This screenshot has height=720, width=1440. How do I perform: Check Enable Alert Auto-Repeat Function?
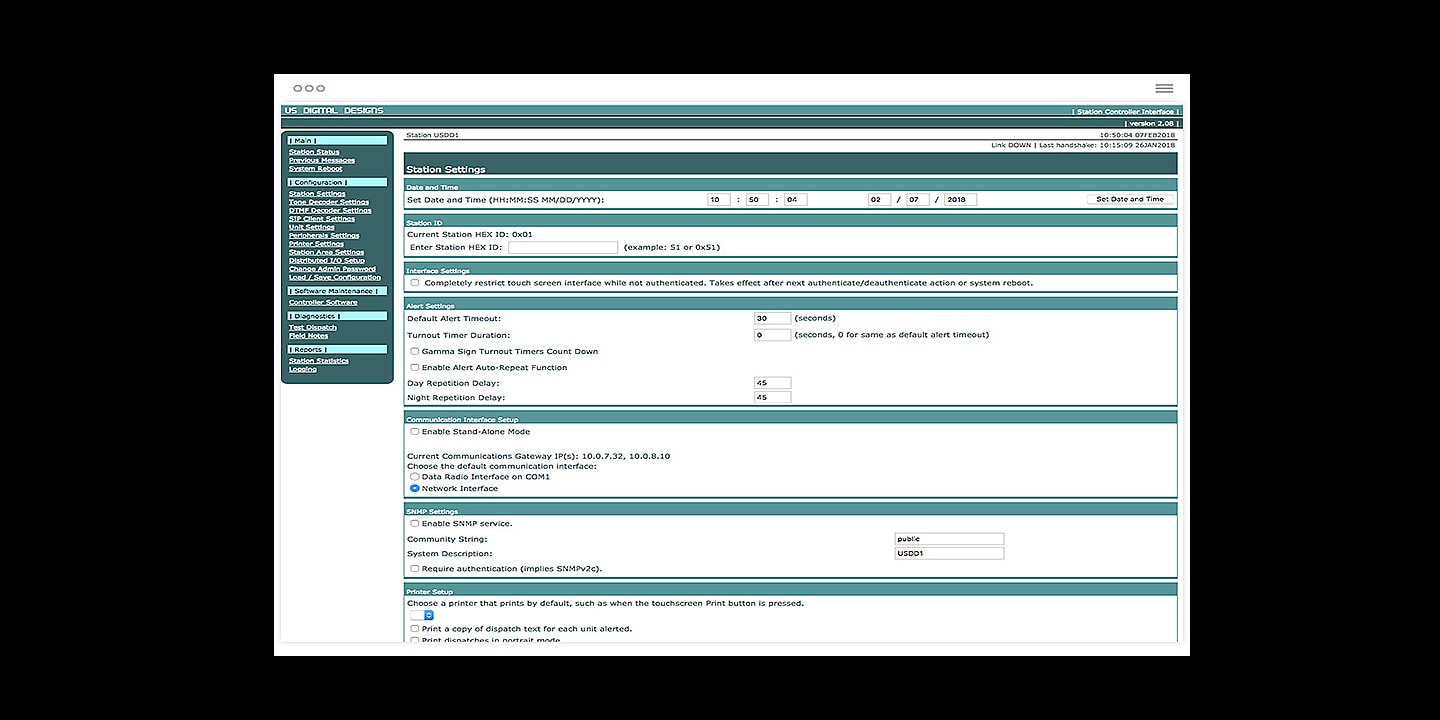415,368
